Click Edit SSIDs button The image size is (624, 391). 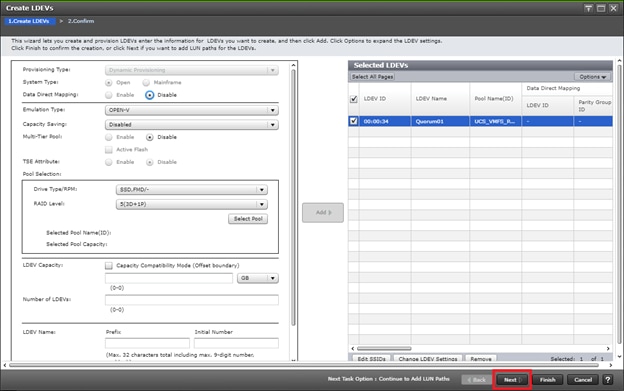[371, 358]
